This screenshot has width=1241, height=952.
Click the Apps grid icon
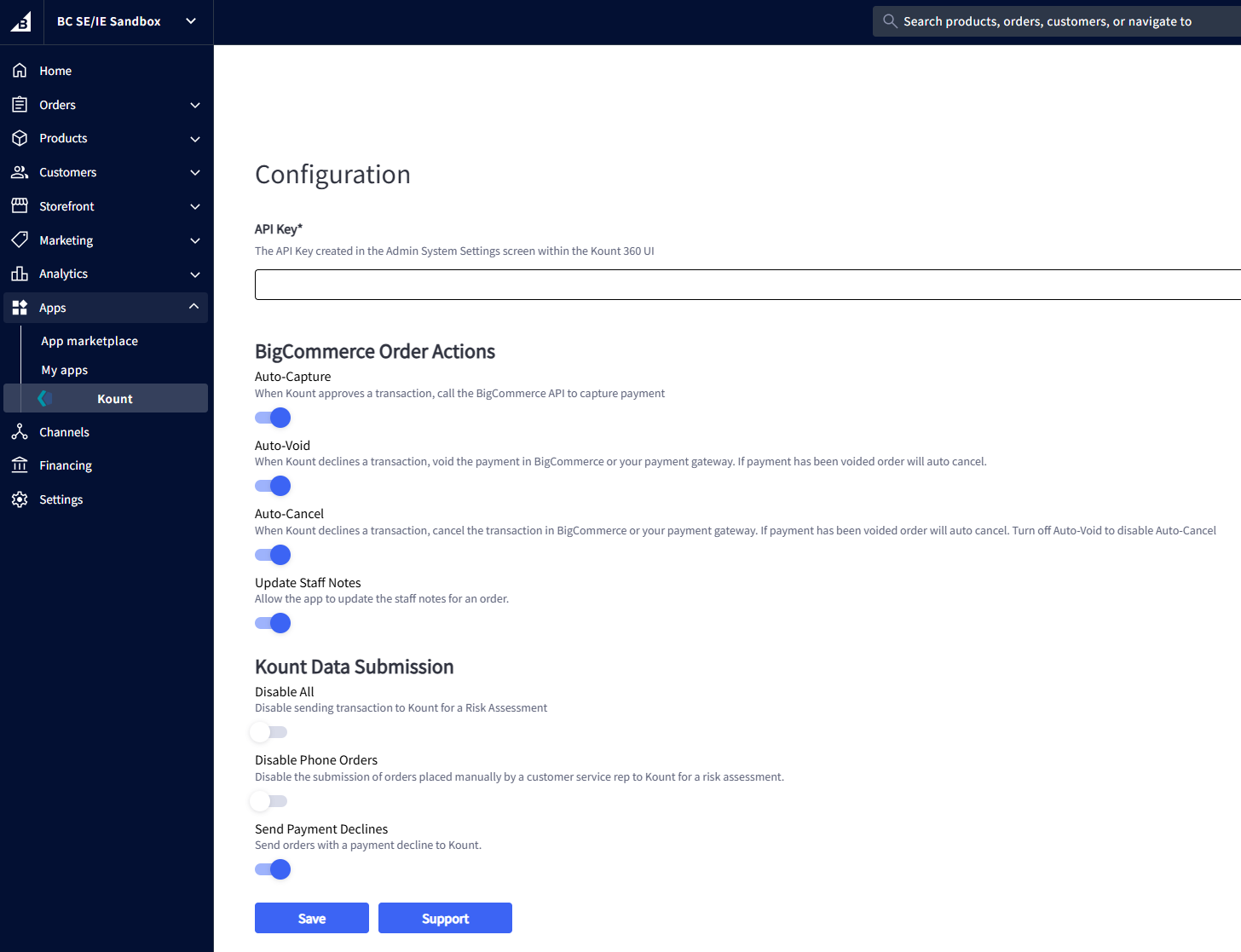click(20, 308)
